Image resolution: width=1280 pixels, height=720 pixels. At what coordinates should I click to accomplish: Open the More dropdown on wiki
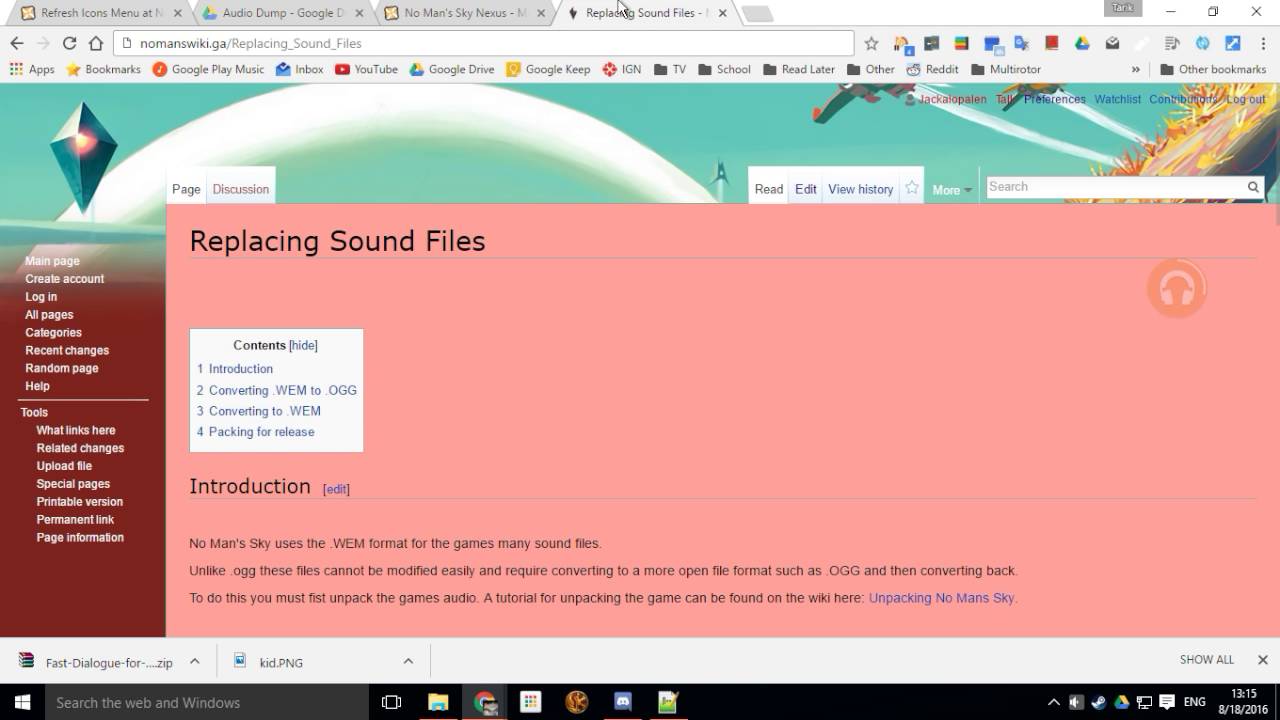tap(952, 190)
